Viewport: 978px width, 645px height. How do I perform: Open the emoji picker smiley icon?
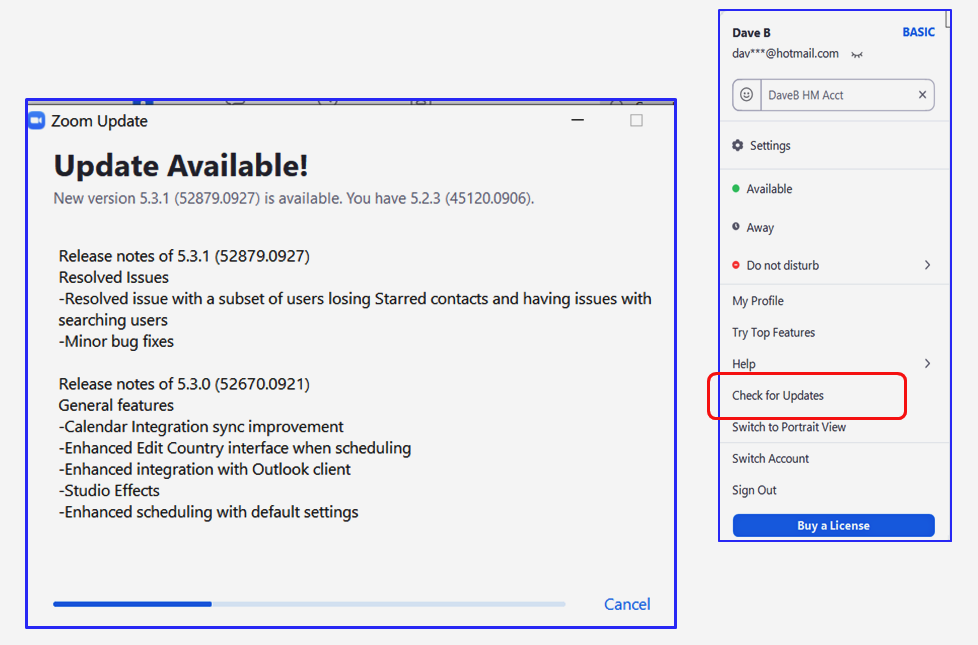tap(746, 95)
